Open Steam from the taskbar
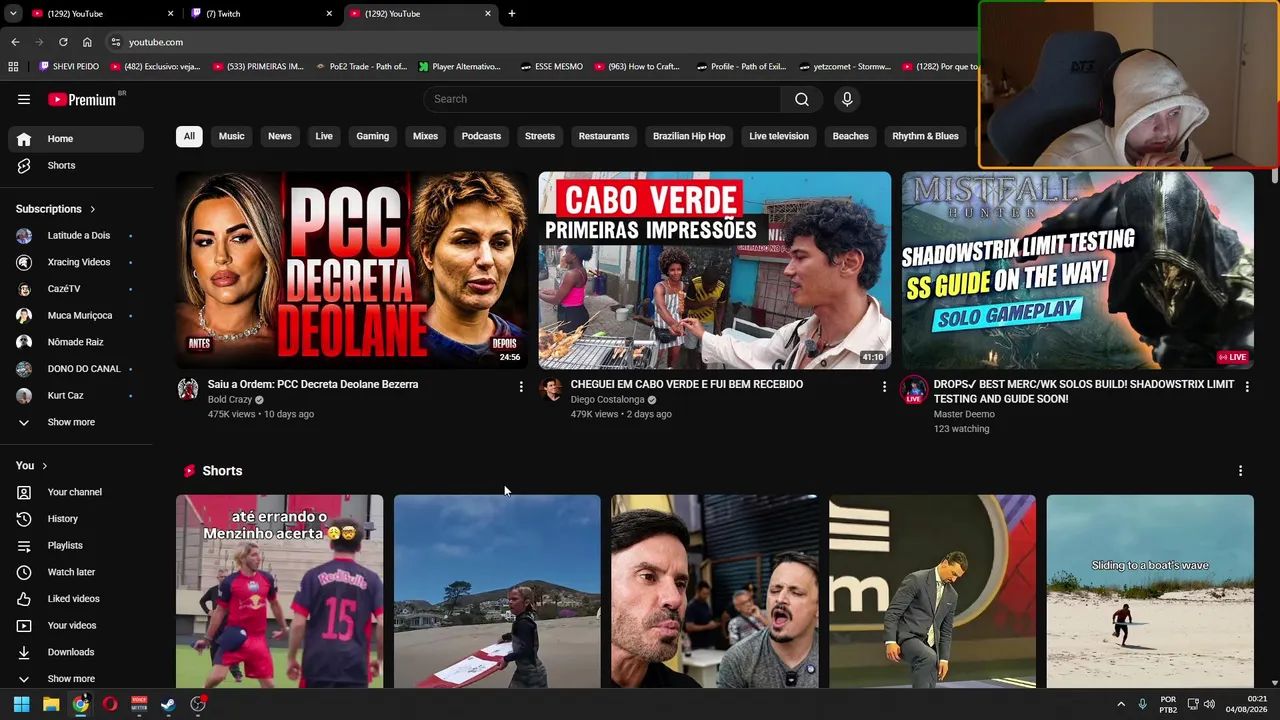The width and height of the screenshot is (1280, 720). pos(168,704)
